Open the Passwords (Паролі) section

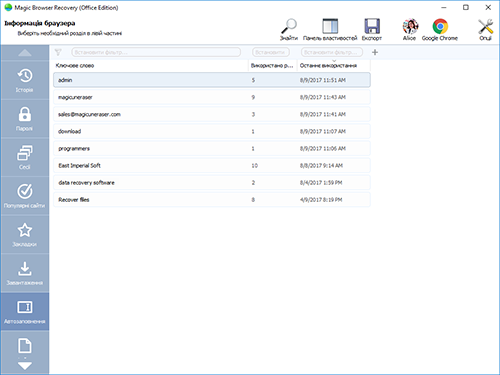pyautogui.click(x=25, y=119)
